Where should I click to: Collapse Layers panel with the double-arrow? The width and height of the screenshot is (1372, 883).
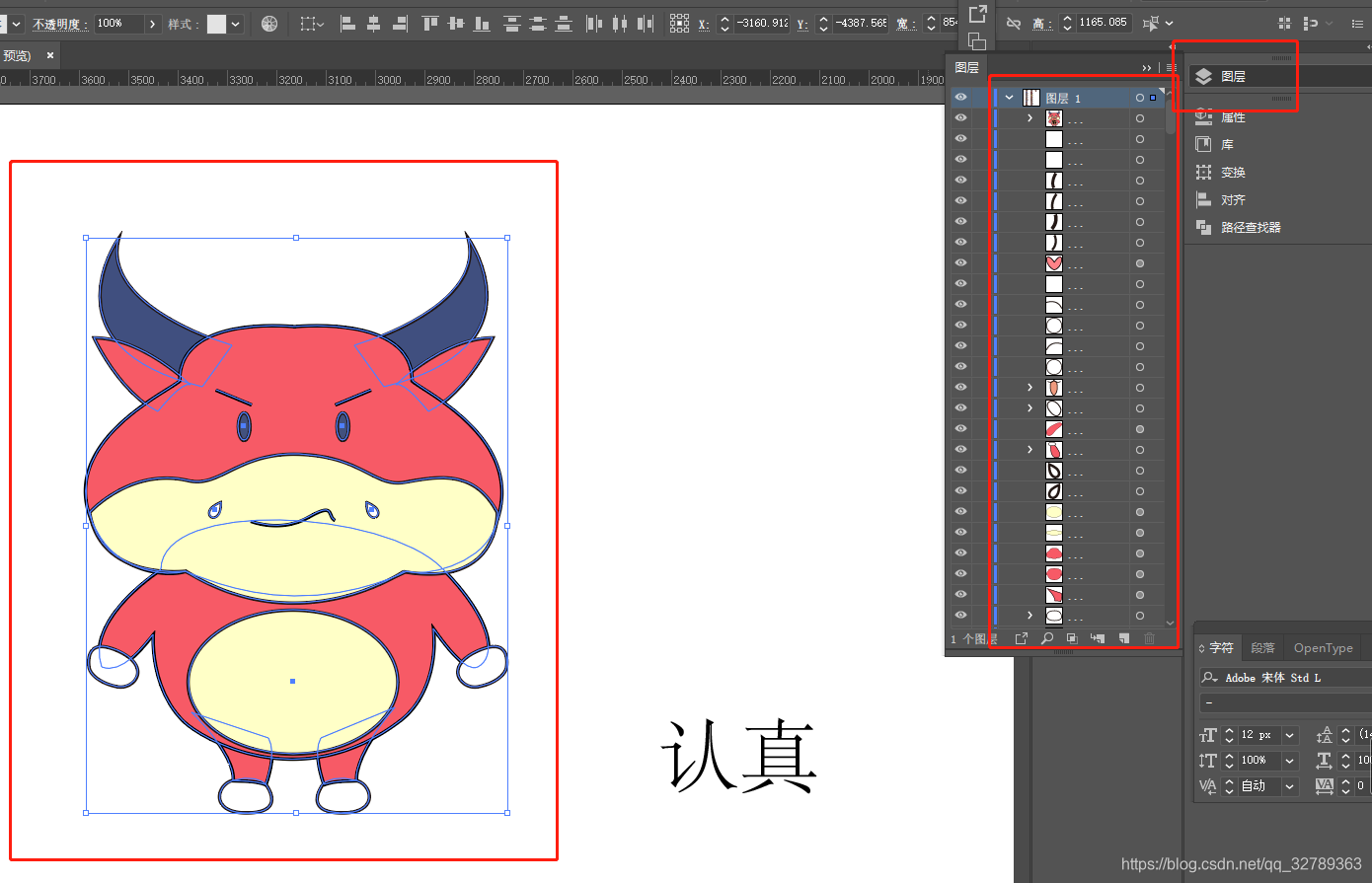tap(1146, 68)
